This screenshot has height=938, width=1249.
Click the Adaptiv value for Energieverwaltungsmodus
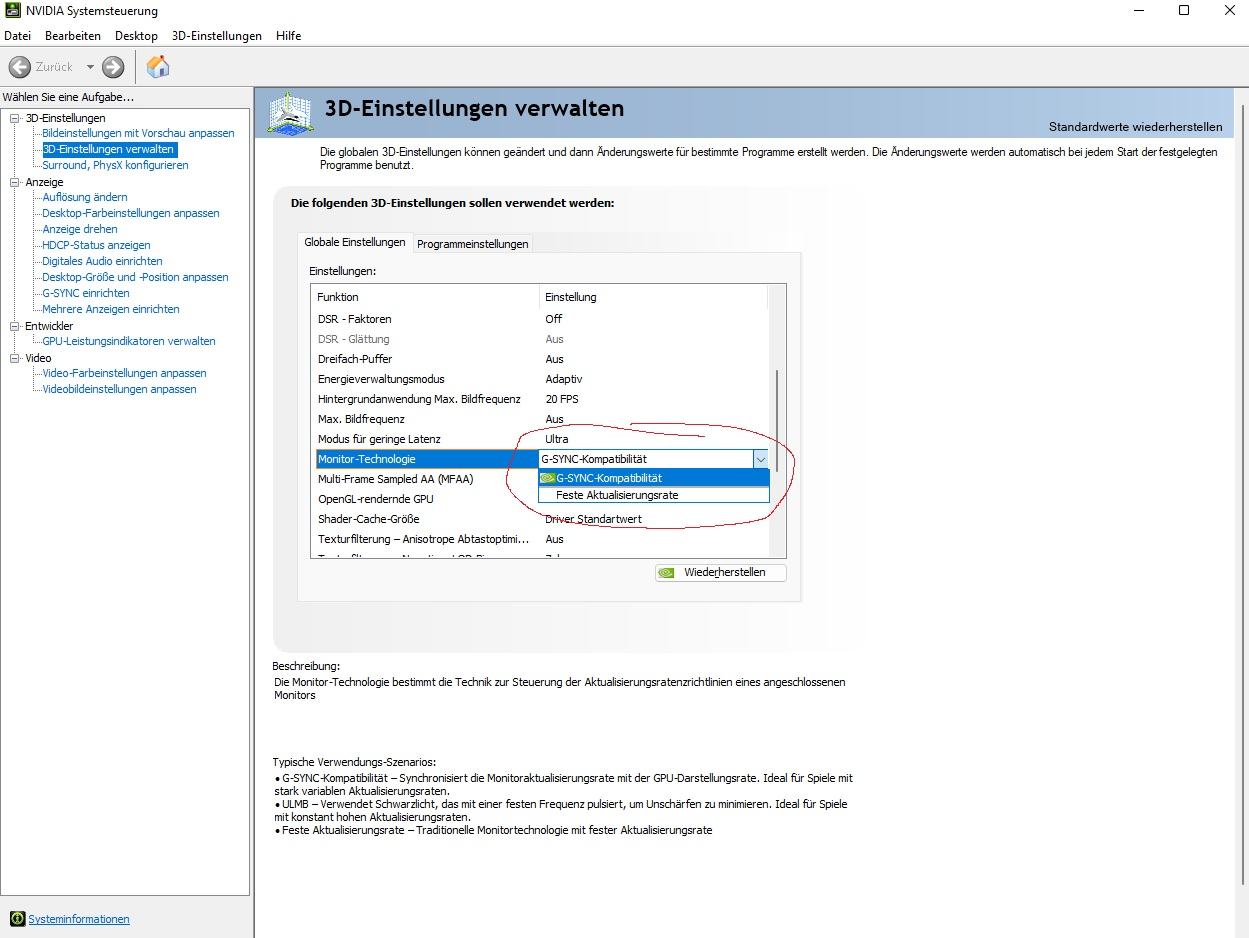[x=563, y=379]
